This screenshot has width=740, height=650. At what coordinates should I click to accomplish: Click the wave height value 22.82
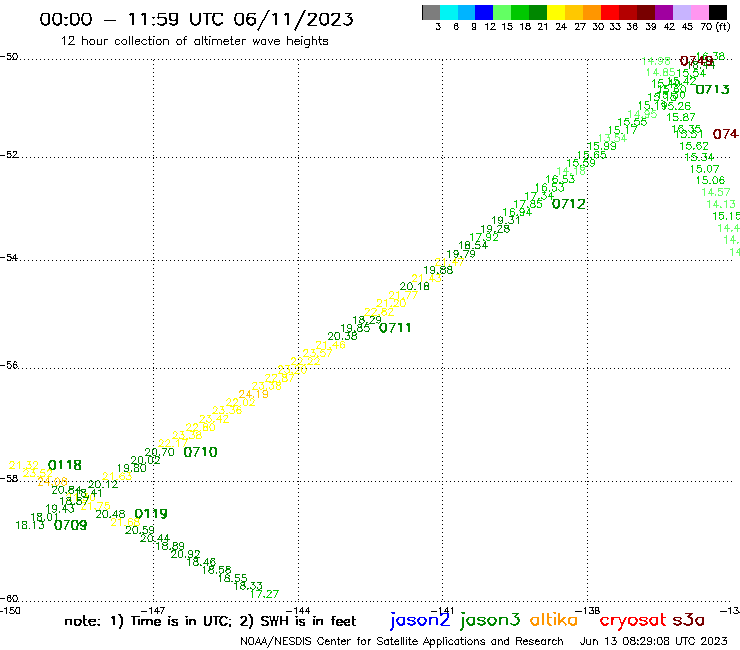coord(379,312)
